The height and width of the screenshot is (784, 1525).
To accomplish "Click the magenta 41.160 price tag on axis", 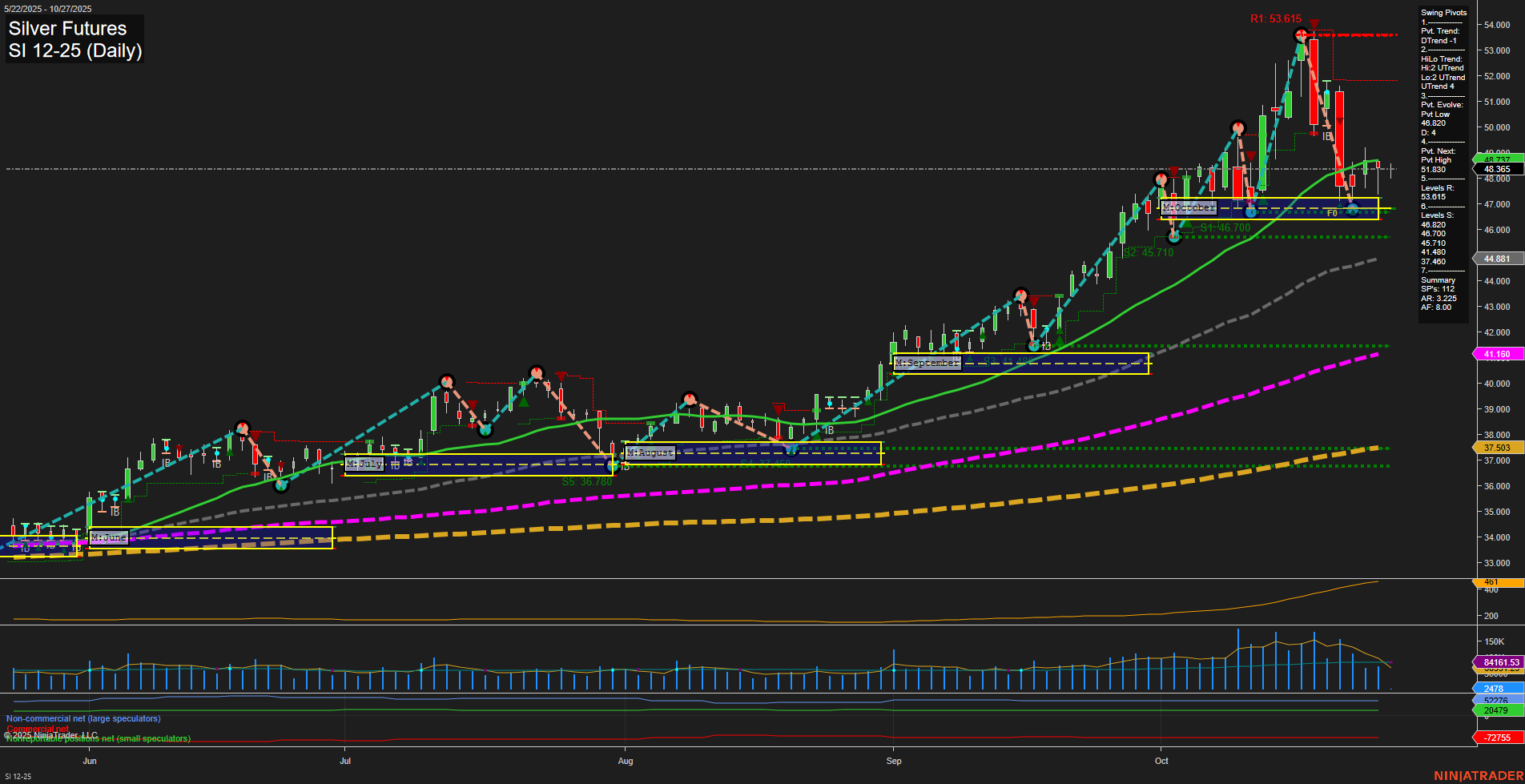I will pos(1497,353).
